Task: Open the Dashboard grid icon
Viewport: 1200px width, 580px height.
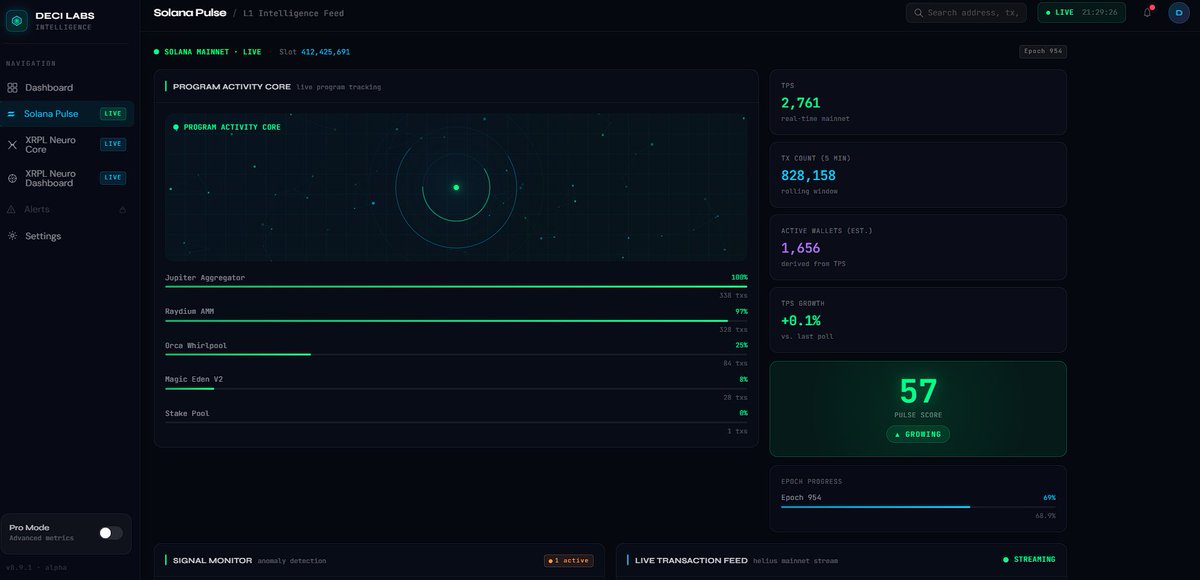Action: pyautogui.click(x=12, y=88)
